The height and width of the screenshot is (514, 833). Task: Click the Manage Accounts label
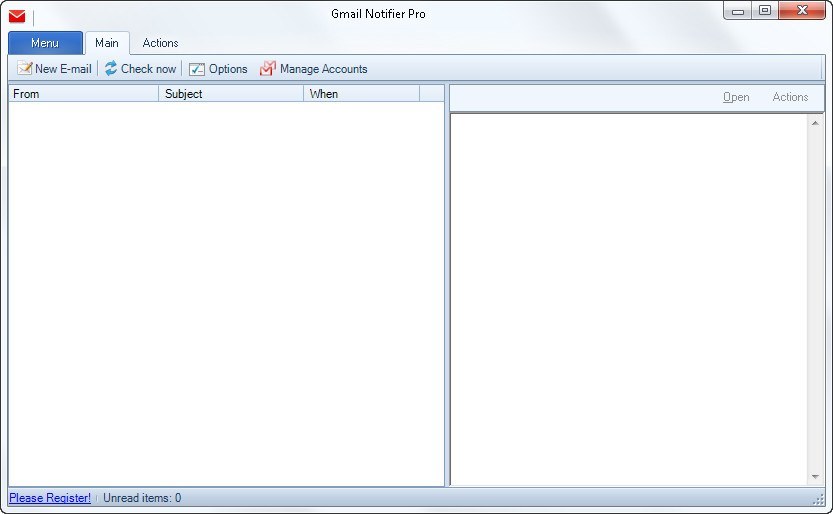[324, 69]
